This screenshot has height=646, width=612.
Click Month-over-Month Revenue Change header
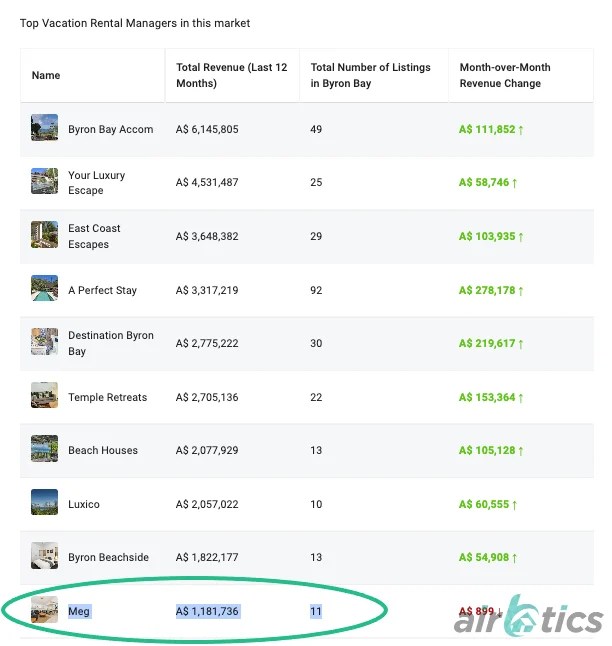click(x=505, y=75)
